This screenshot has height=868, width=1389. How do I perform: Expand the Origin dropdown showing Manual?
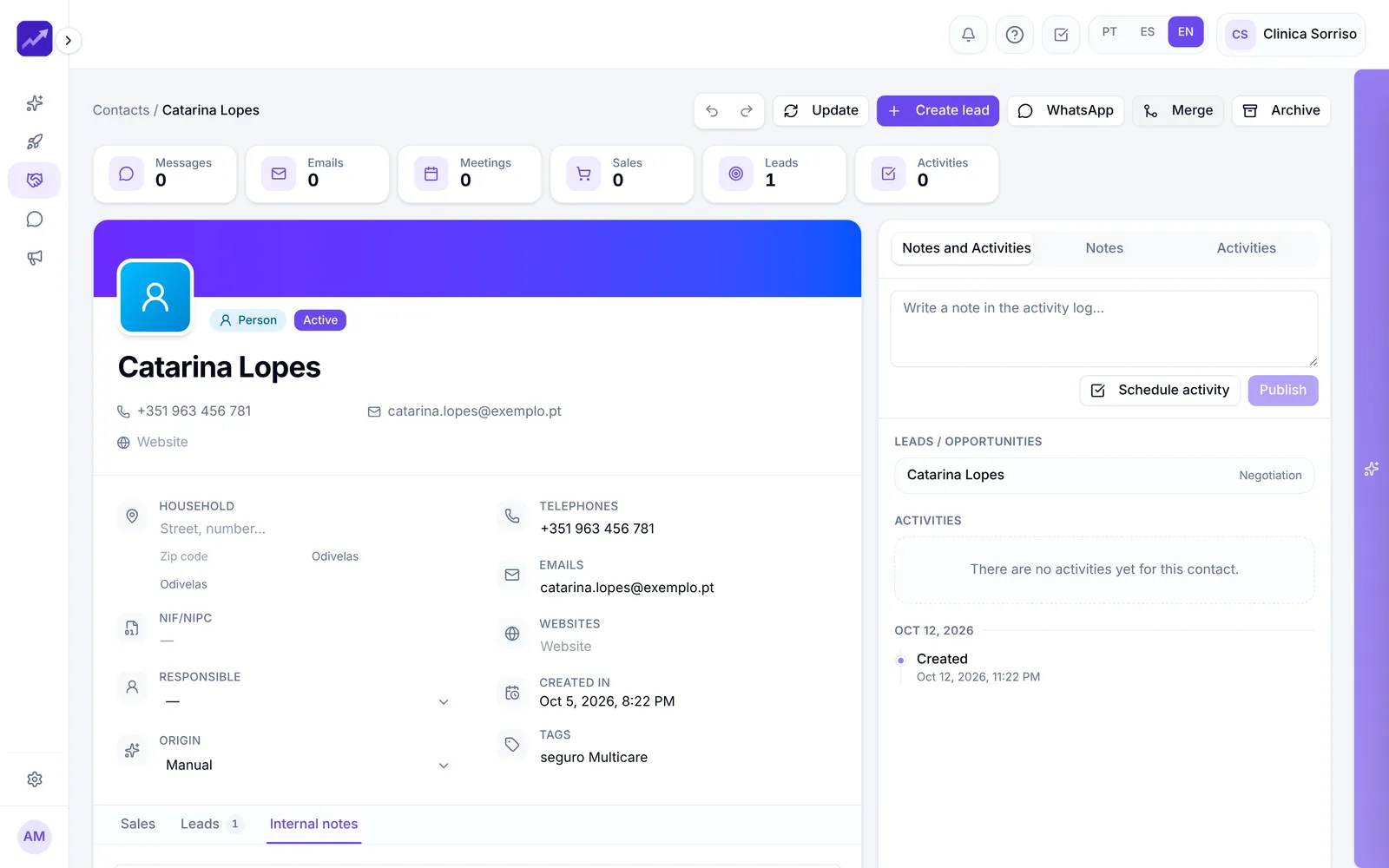(x=307, y=765)
